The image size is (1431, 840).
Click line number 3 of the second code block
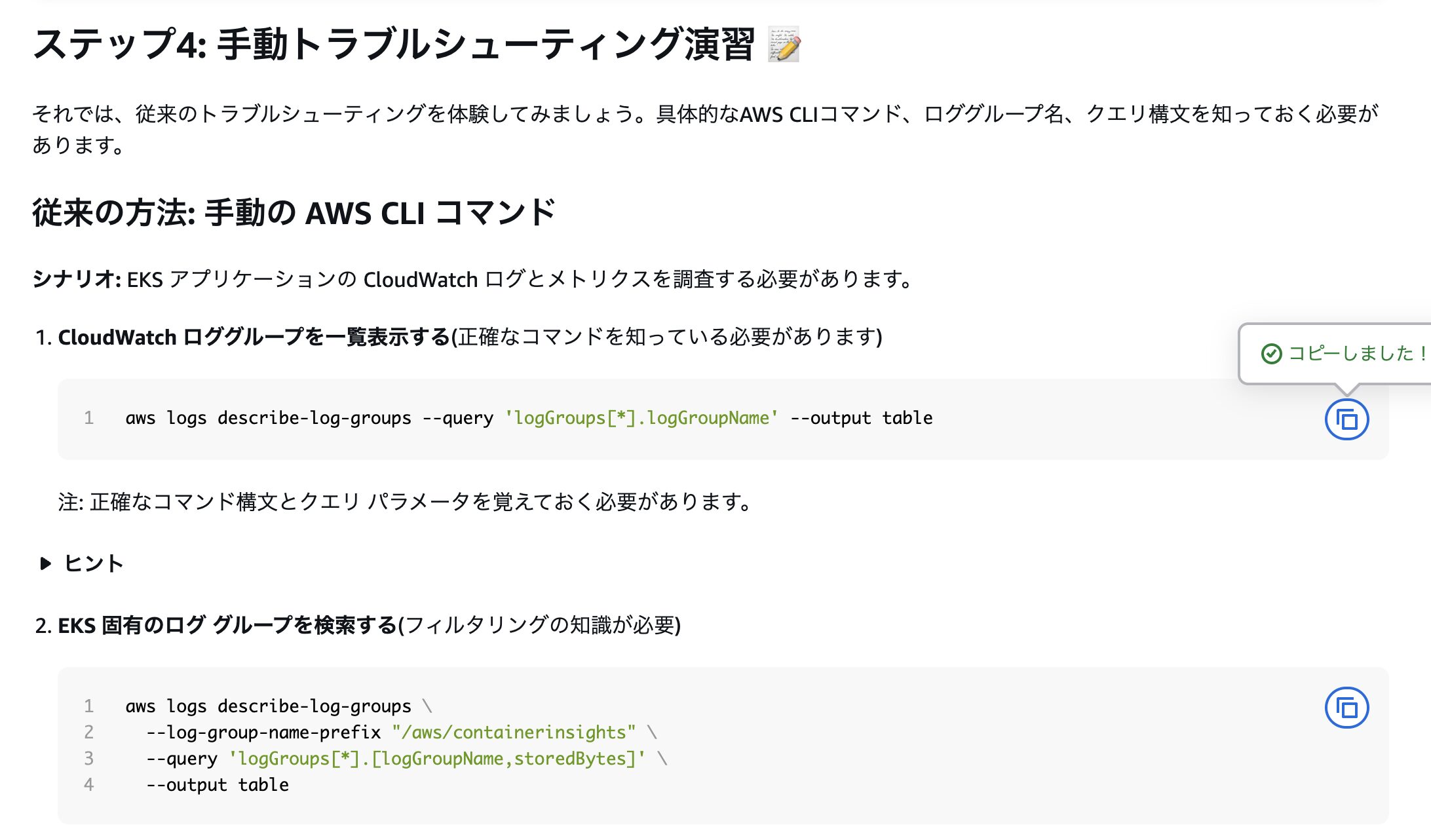click(88, 759)
